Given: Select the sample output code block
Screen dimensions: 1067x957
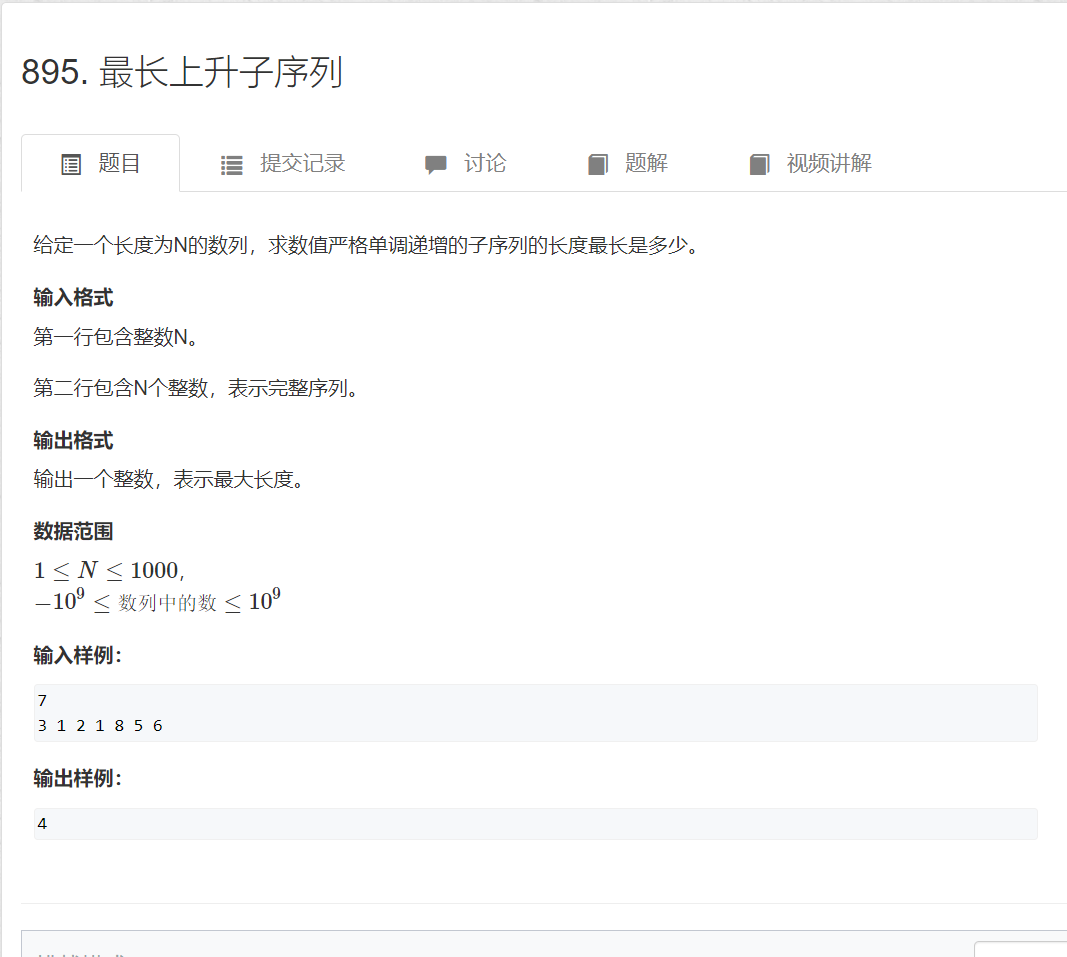Looking at the screenshot, I should 534,823.
